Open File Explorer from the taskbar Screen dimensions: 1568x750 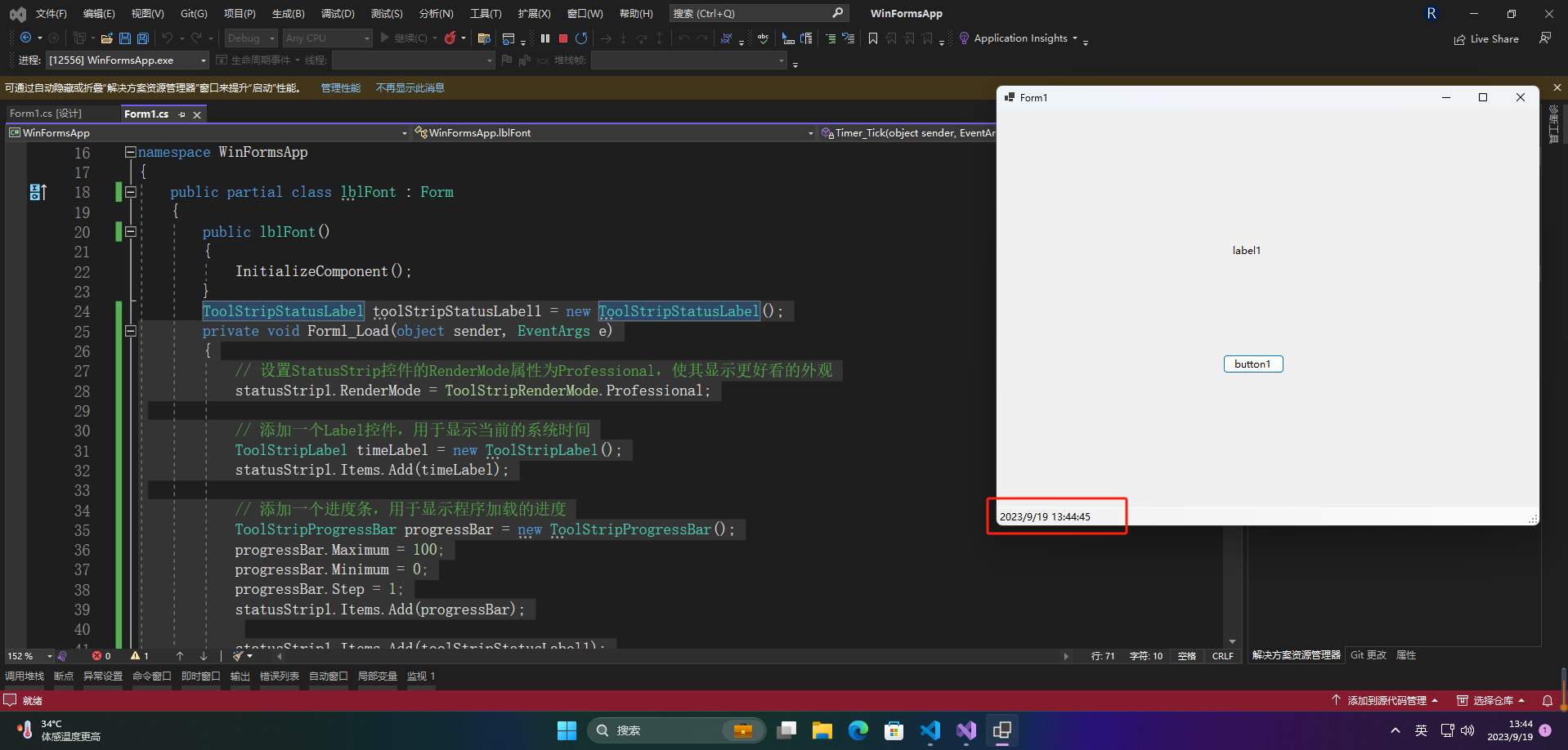(x=822, y=730)
